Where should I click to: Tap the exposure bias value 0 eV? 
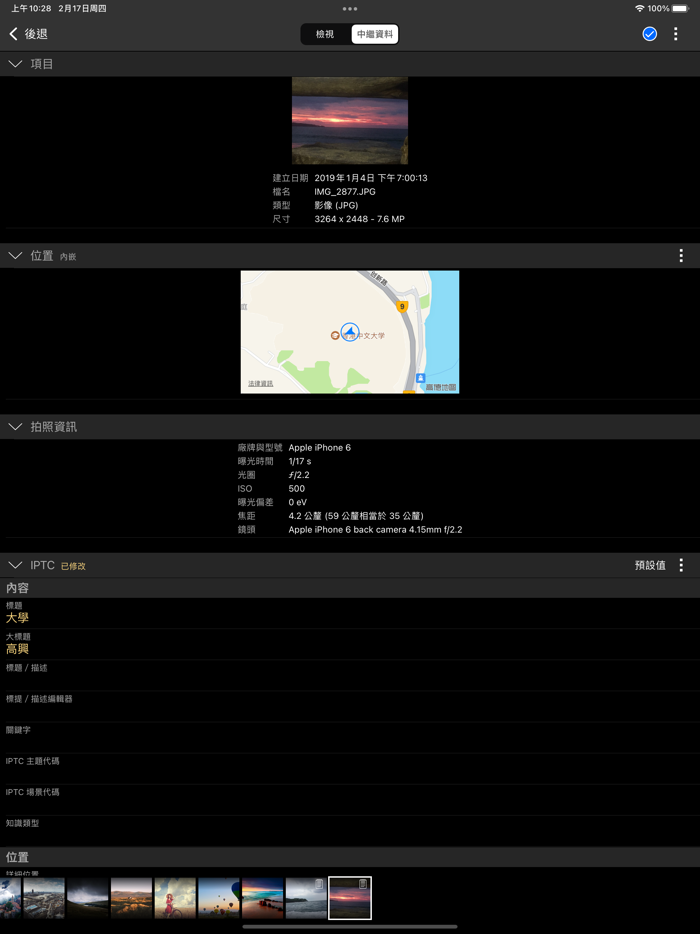297,502
